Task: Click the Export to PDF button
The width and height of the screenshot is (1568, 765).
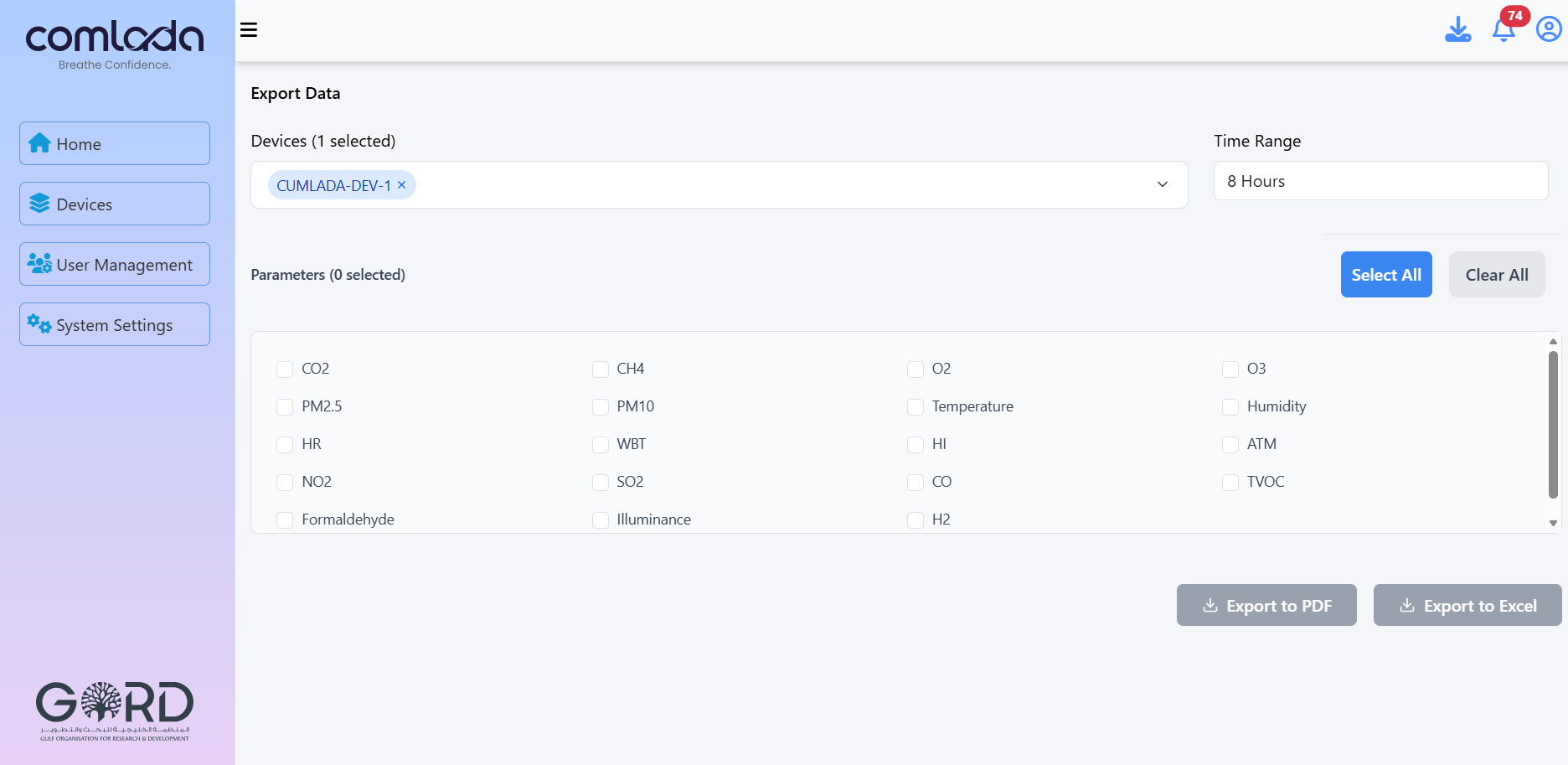Action: (1266, 605)
